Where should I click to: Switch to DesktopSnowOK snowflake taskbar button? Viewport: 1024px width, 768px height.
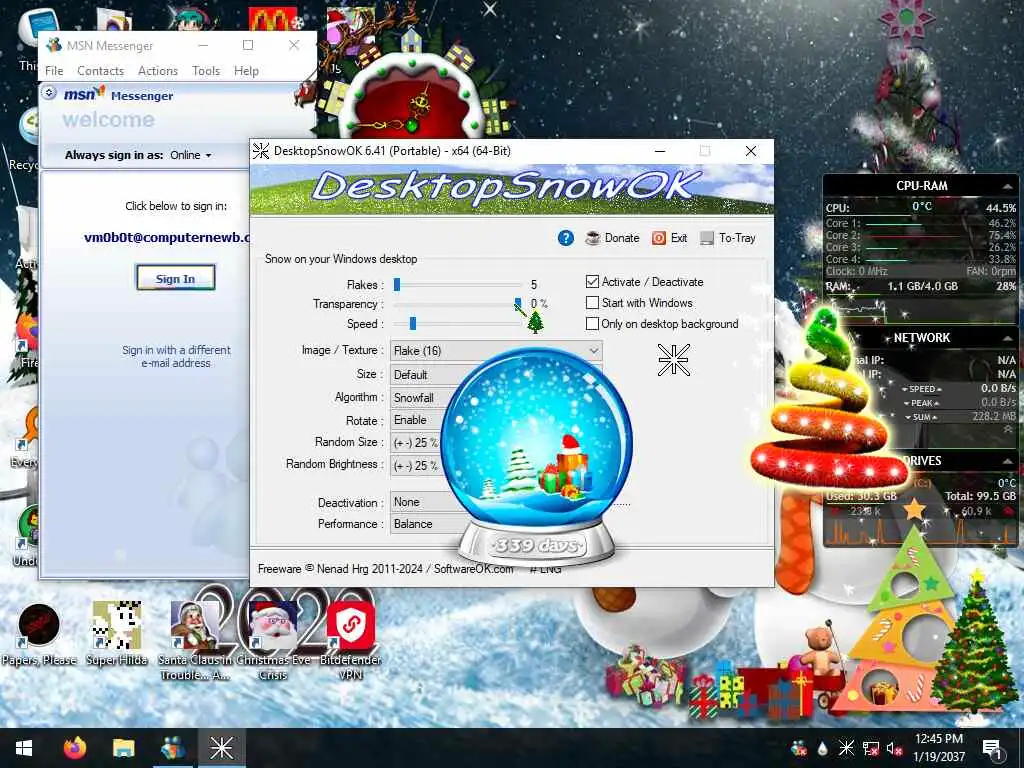pyautogui.click(x=221, y=748)
